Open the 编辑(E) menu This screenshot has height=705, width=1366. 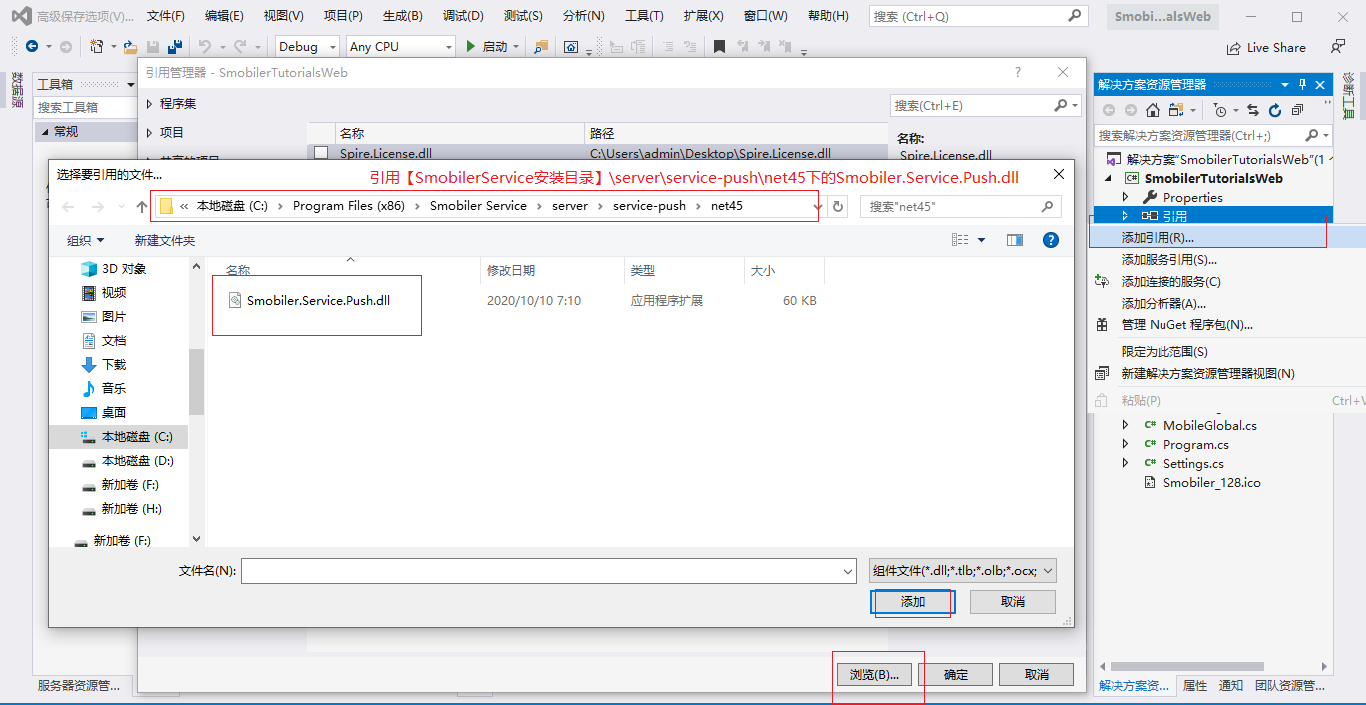pos(224,16)
